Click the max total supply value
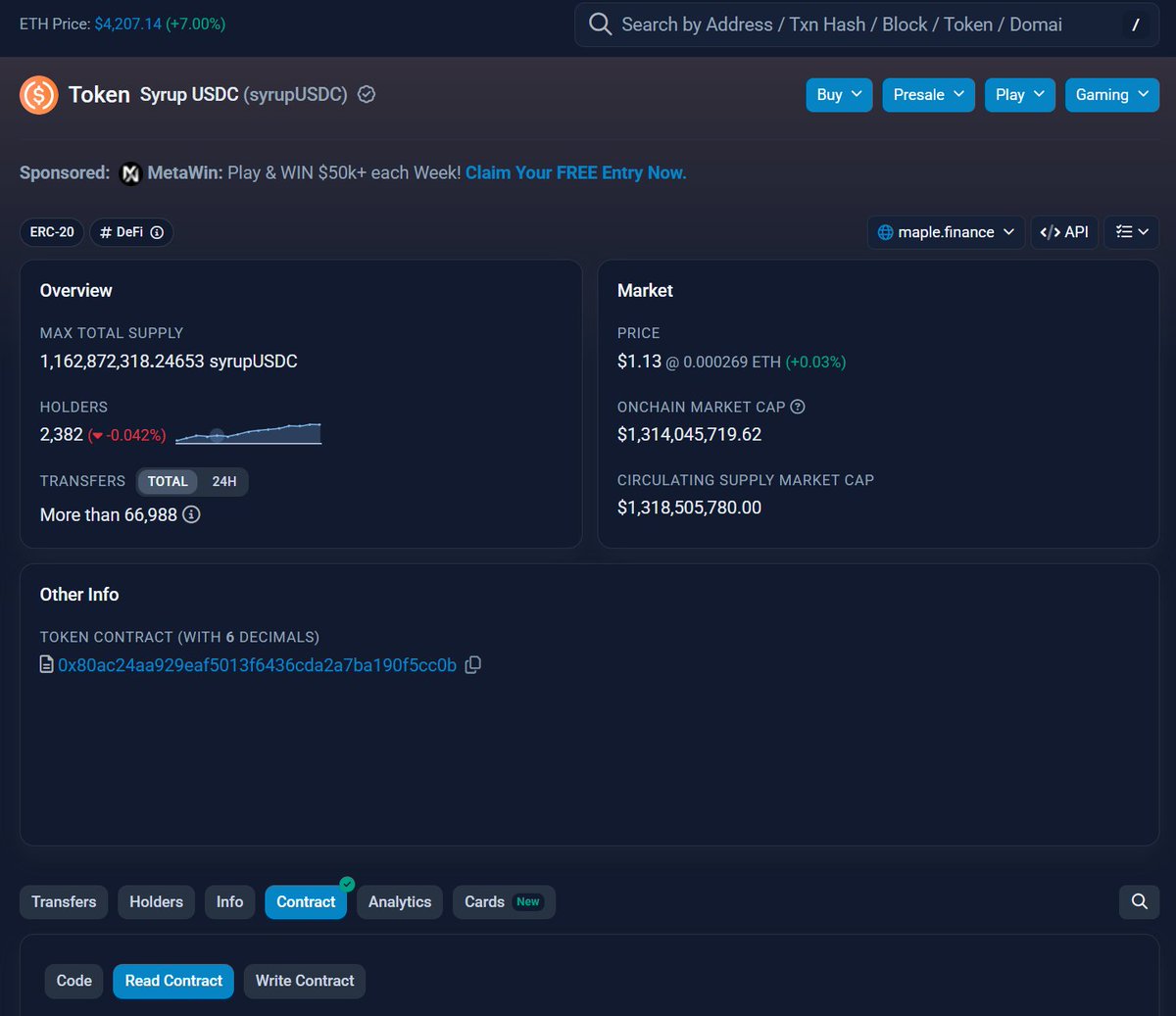 pos(169,362)
